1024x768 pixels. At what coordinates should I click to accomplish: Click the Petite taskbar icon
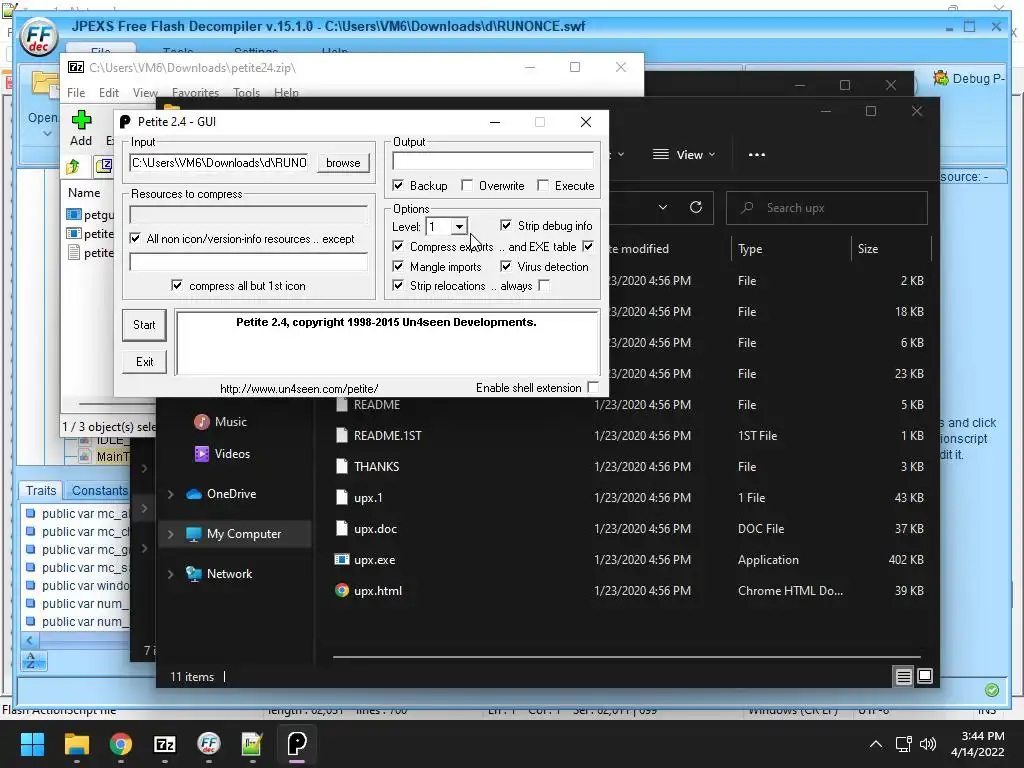(296, 744)
